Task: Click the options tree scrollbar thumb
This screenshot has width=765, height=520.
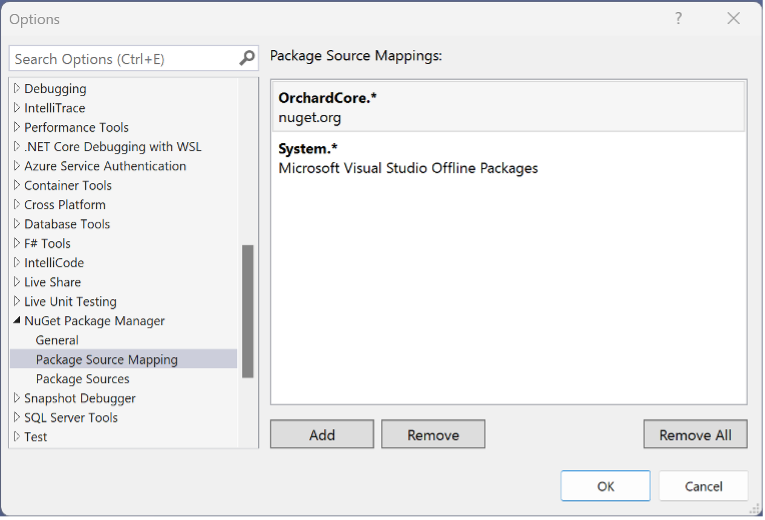Action: (248, 310)
